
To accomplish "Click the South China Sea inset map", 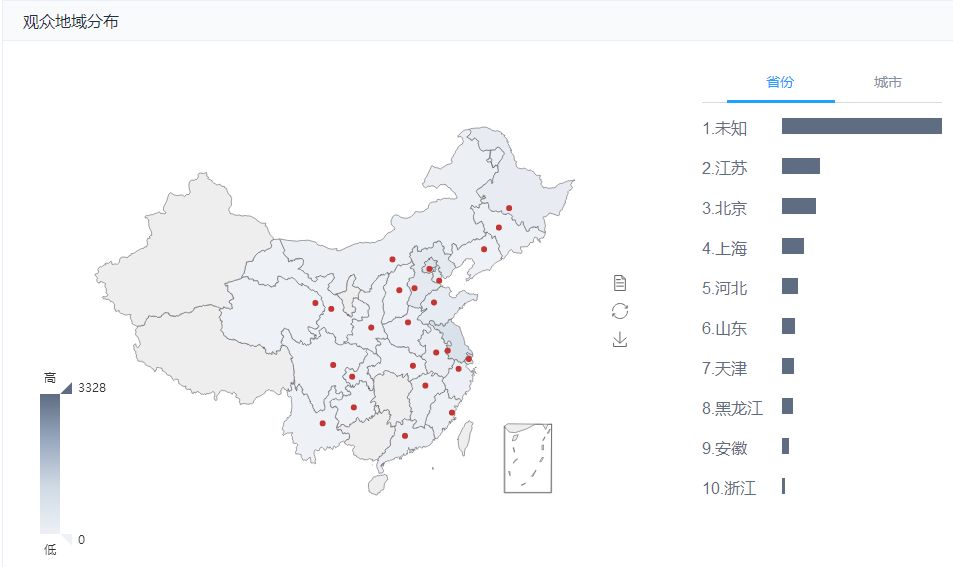I will [528, 458].
